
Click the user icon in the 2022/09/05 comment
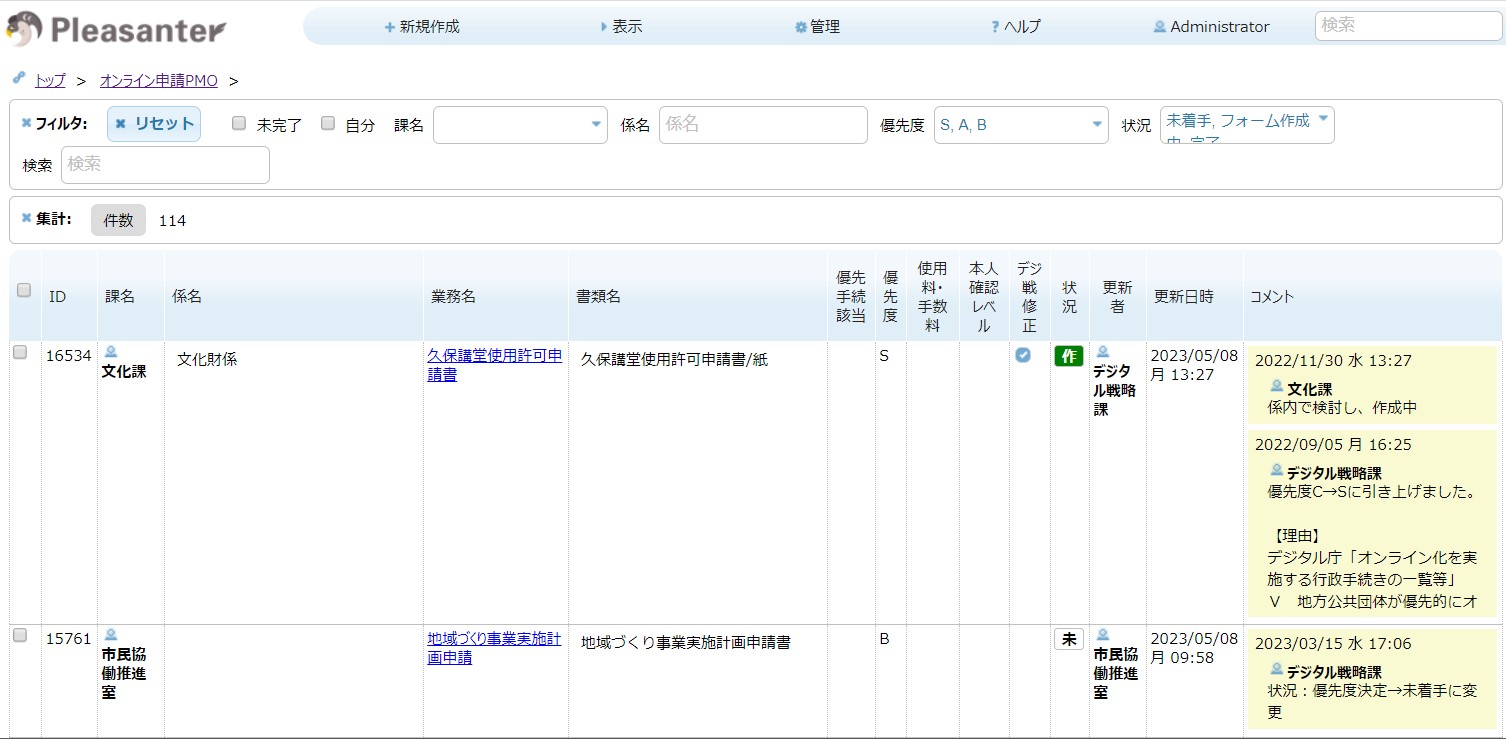(x=1277, y=470)
